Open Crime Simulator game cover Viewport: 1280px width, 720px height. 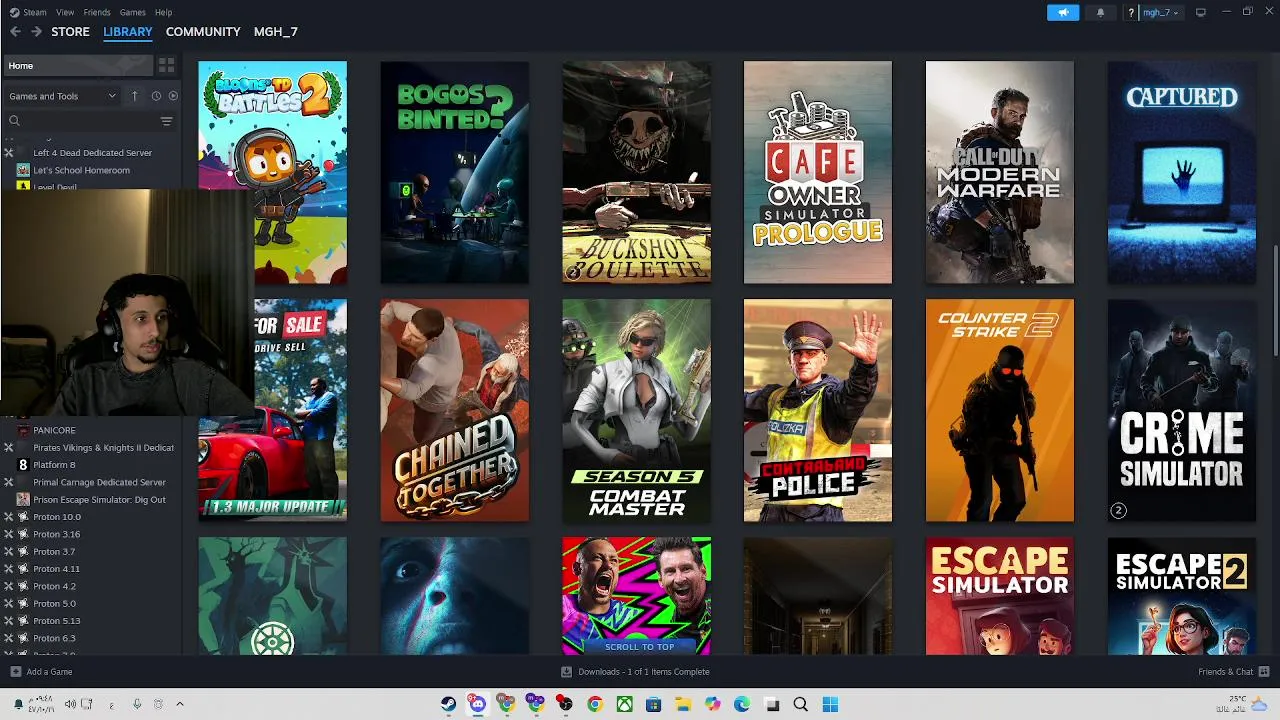coord(1182,410)
